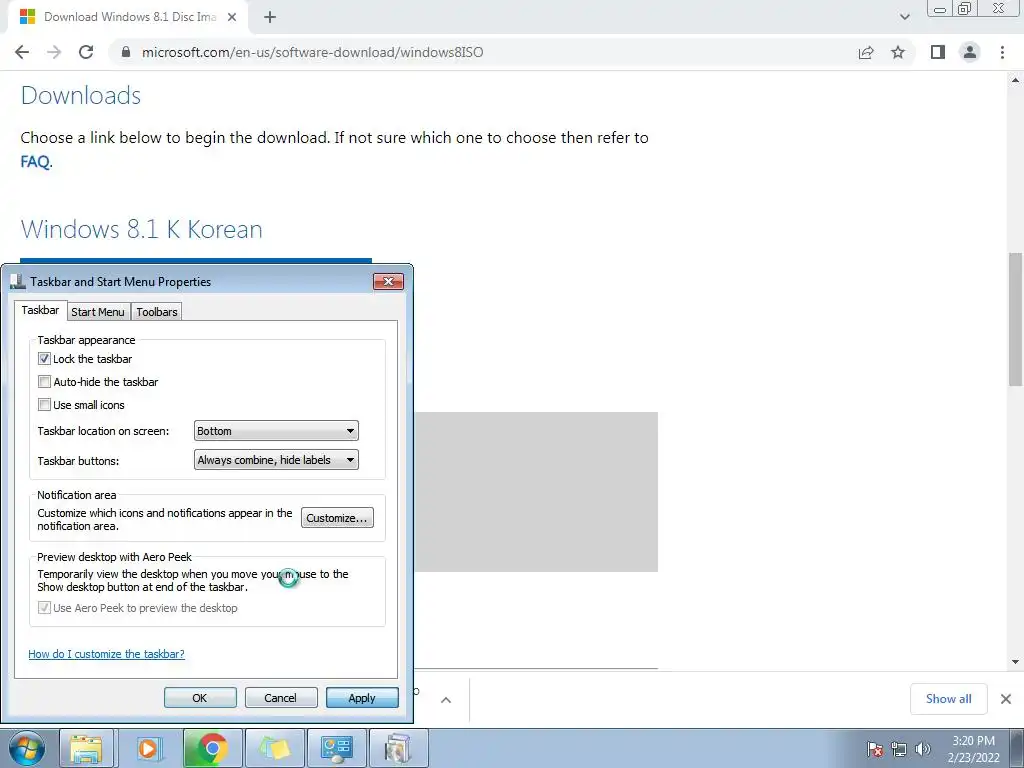
Task: Open a new Chrome tab
Action: coord(270,18)
